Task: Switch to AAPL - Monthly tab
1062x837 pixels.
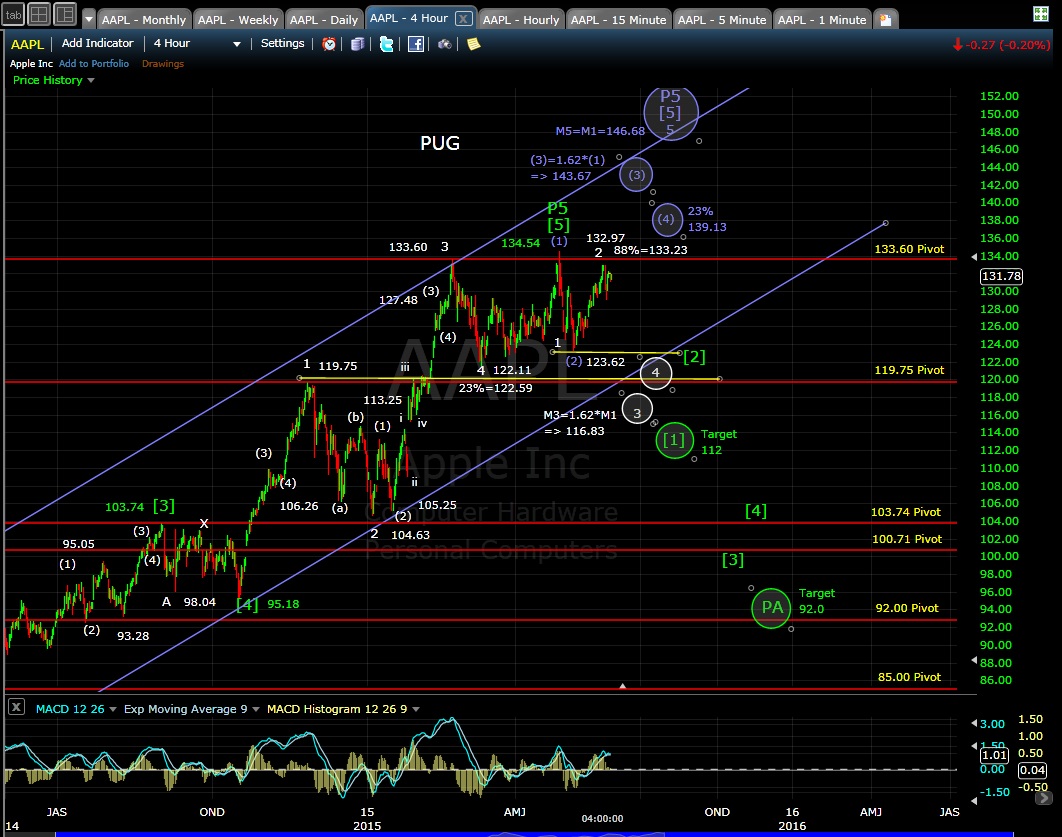Action: pyautogui.click(x=144, y=20)
